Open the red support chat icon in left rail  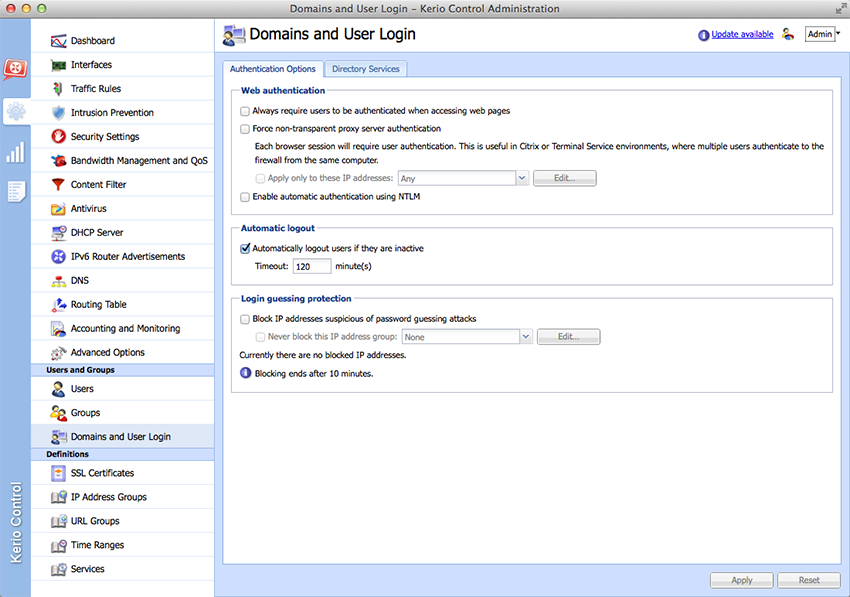tap(15, 69)
